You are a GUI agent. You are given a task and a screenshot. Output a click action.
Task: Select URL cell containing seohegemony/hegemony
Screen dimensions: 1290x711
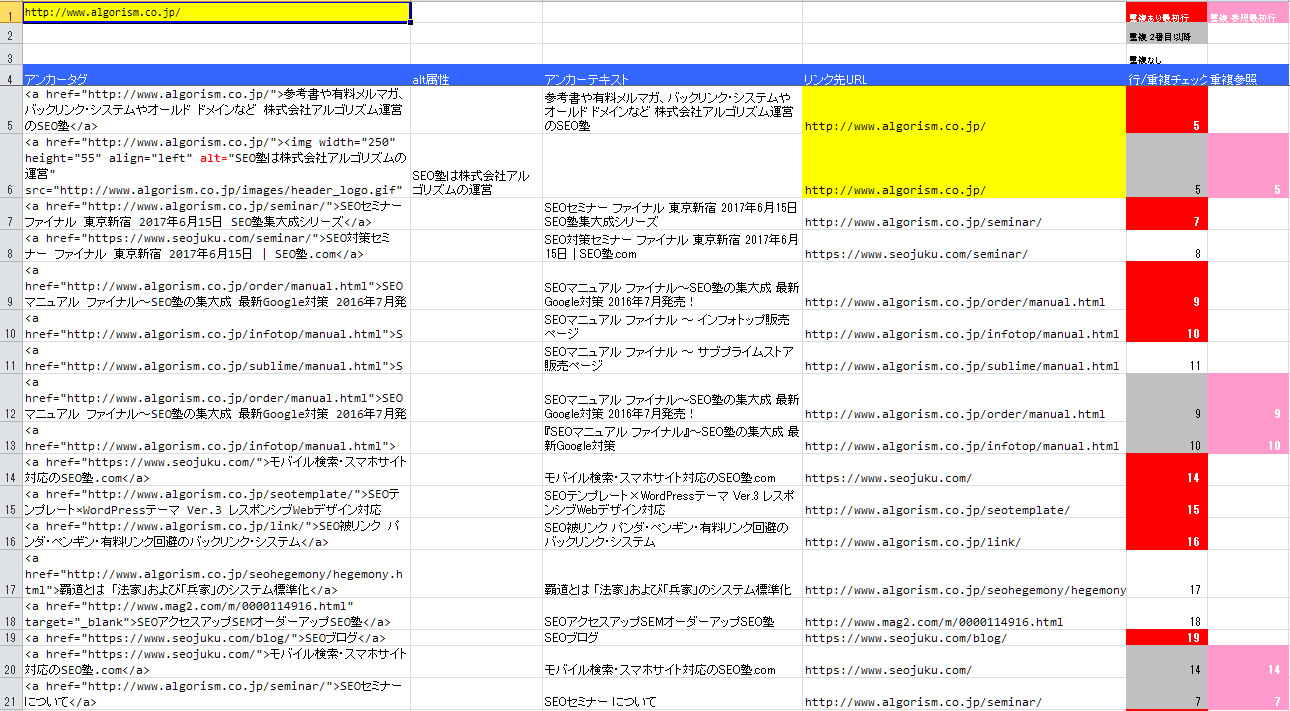pos(964,574)
